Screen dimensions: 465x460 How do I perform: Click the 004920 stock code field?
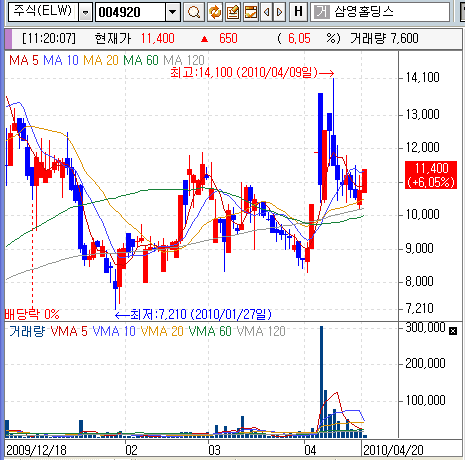pos(130,12)
